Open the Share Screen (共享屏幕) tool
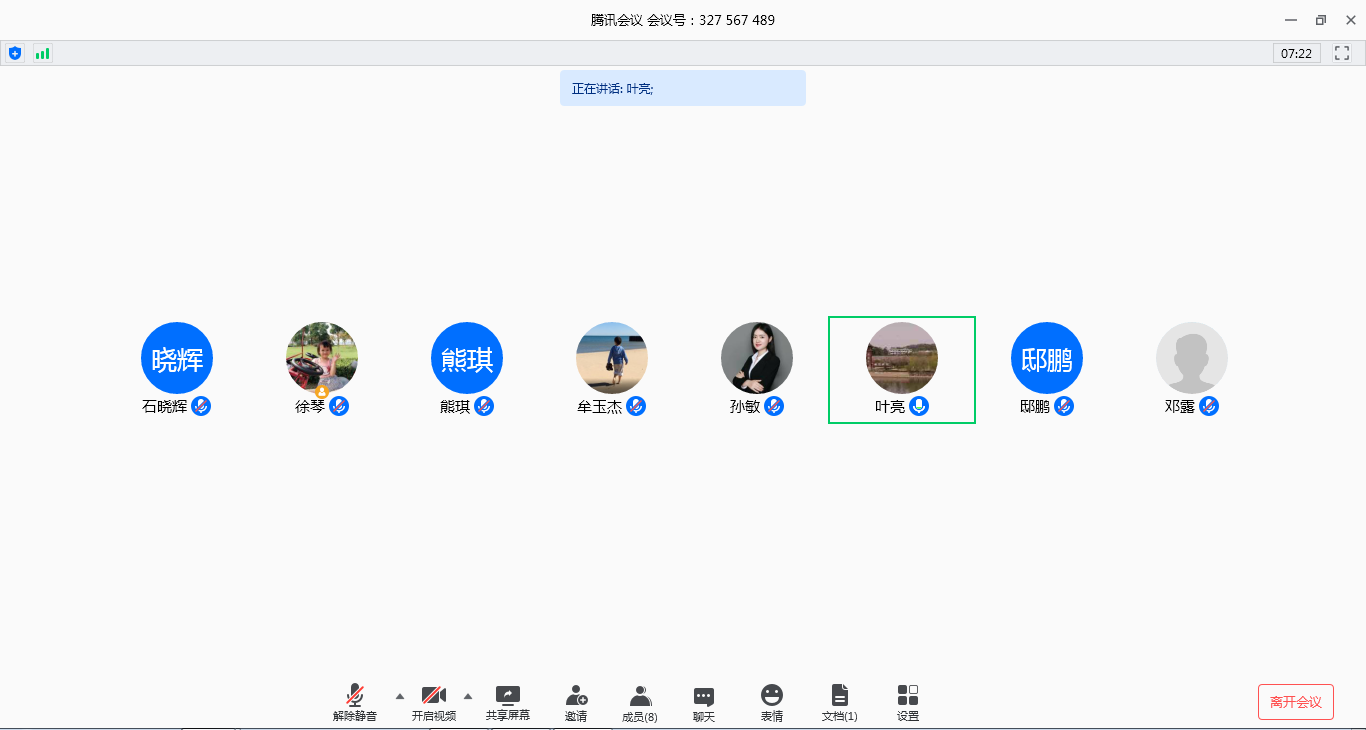The width and height of the screenshot is (1366, 730). pos(508,703)
